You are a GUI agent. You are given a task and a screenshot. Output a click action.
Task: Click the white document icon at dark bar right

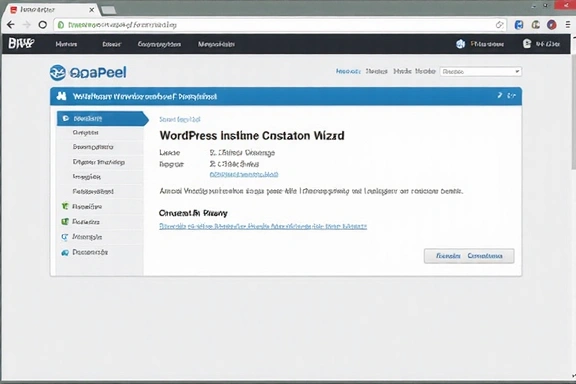527,44
